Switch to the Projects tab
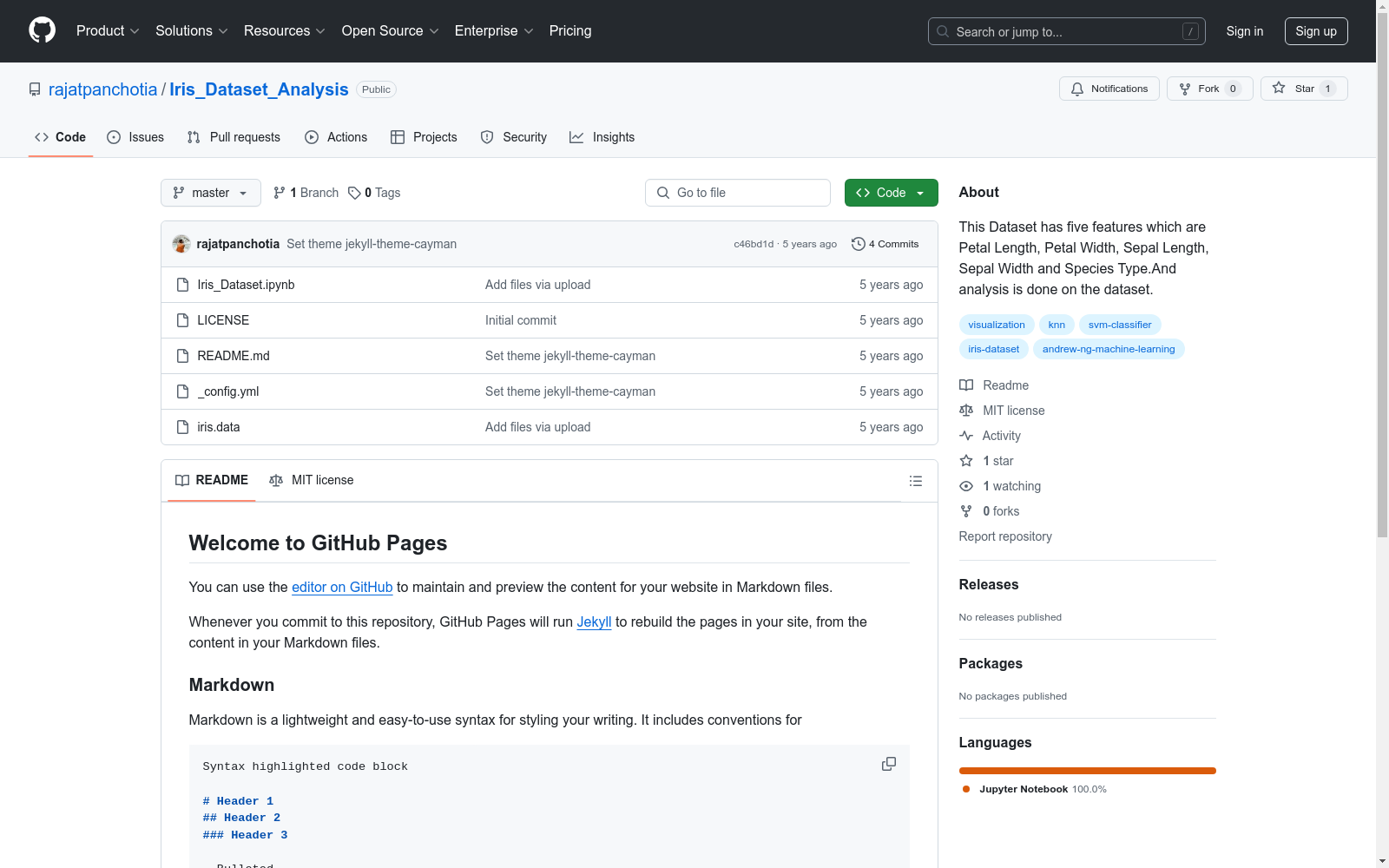The height and width of the screenshot is (868, 1389). (x=424, y=137)
